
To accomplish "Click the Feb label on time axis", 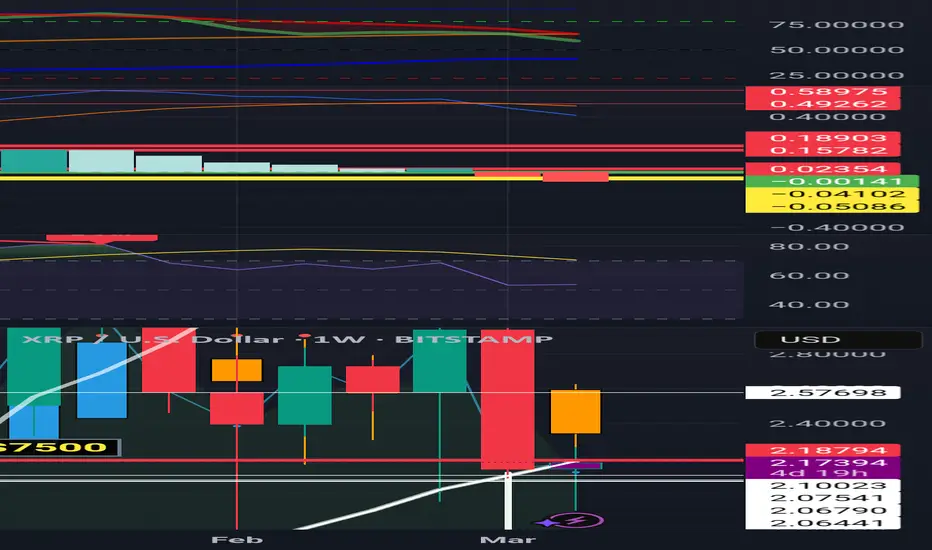I will point(237,540).
